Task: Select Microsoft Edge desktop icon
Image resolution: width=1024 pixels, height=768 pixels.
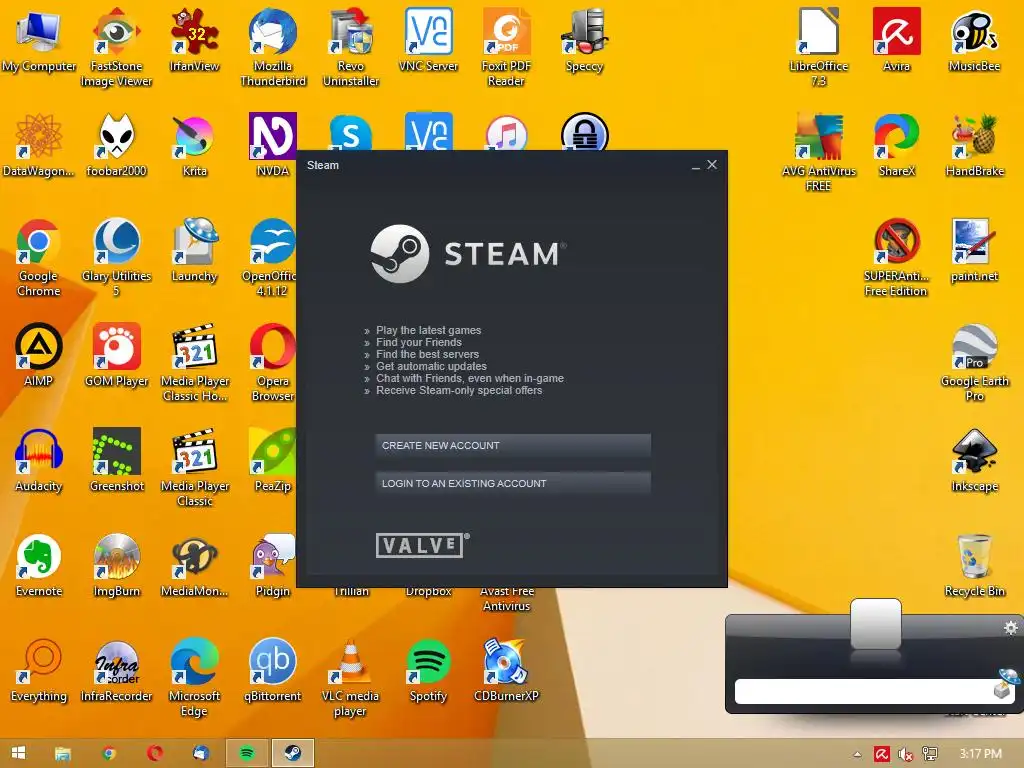Action: click(194, 678)
